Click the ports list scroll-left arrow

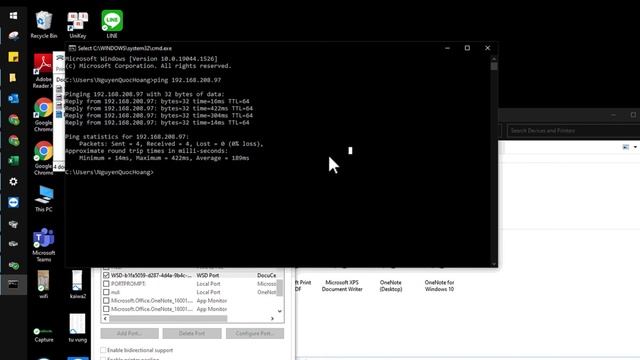(x=106, y=318)
